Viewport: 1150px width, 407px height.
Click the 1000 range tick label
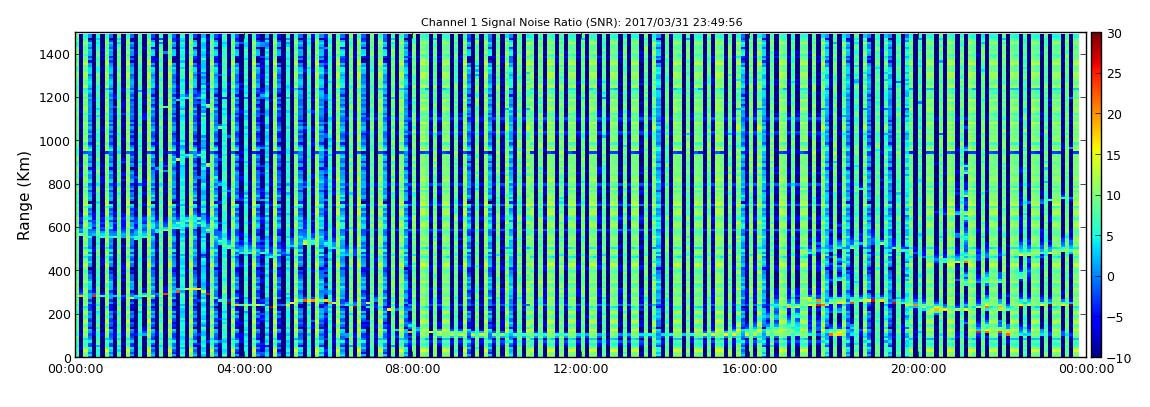56,141
